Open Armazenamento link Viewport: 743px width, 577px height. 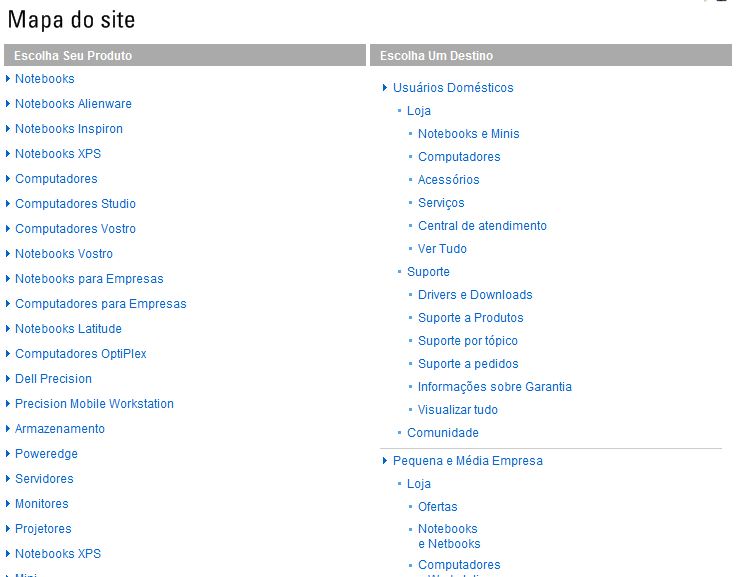[x=60, y=429]
